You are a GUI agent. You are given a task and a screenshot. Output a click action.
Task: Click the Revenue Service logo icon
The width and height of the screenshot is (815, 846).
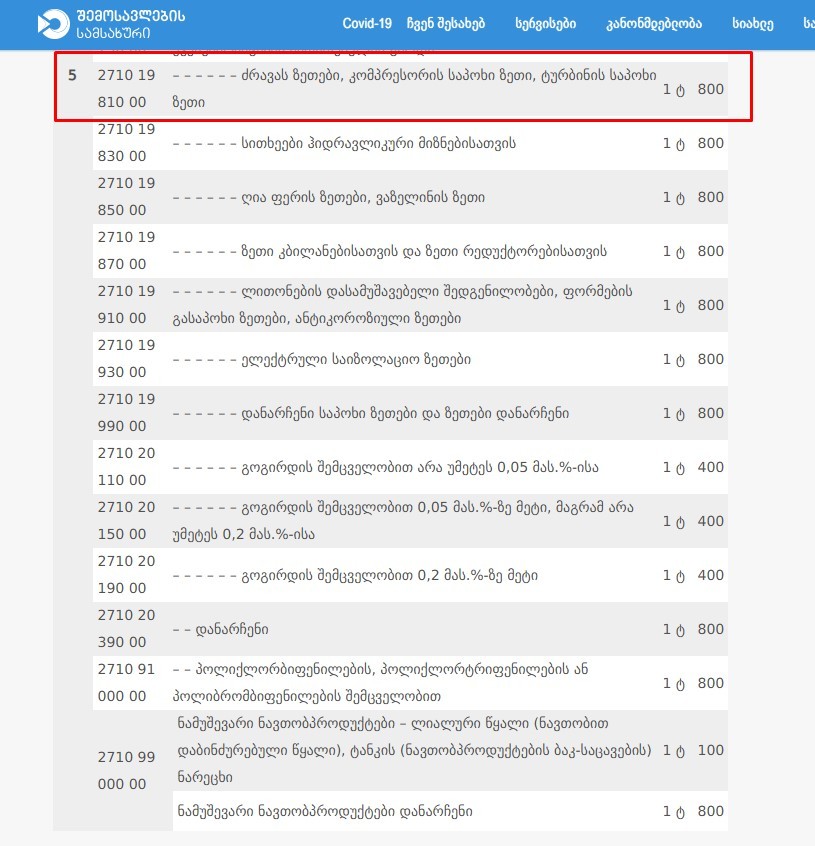(x=53, y=24)
